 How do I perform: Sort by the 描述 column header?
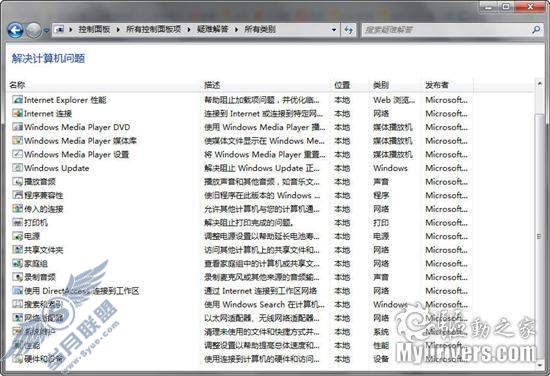pyautogui.click(x=212, y=85)
